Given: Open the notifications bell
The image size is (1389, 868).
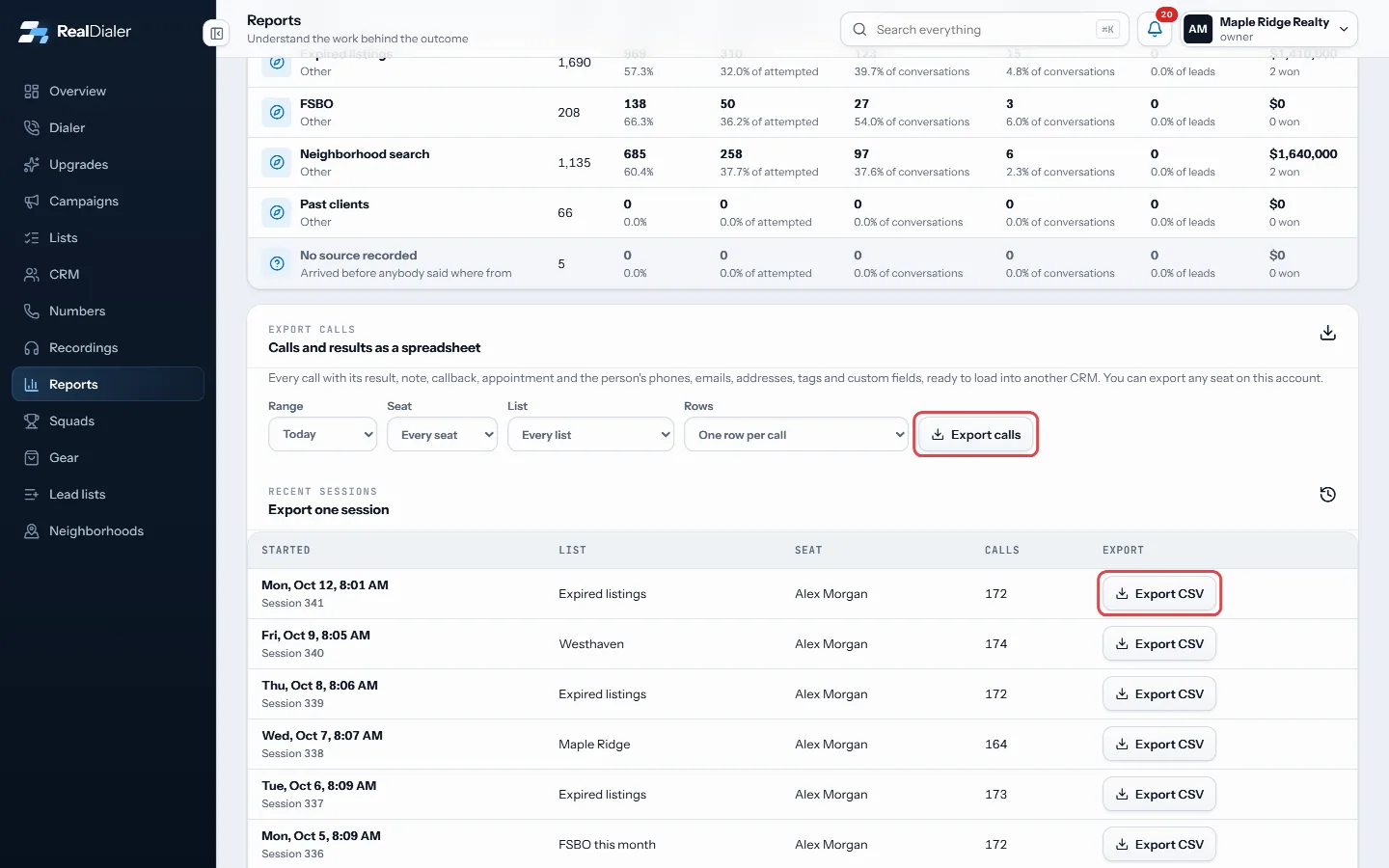Looking at the screenshot, I should point(1155,29).
